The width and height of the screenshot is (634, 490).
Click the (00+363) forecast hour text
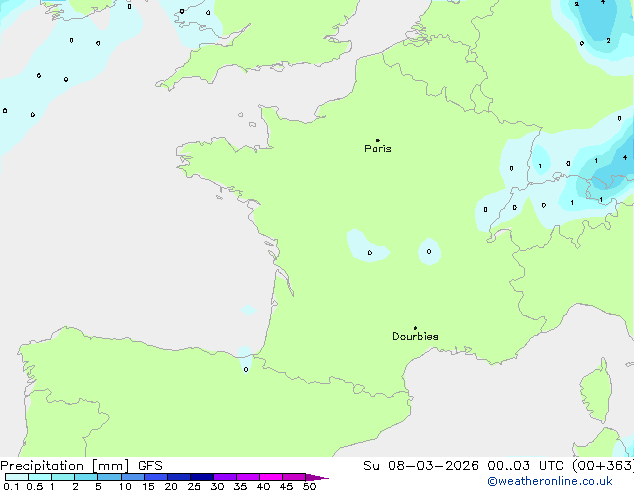pos(603,466)
